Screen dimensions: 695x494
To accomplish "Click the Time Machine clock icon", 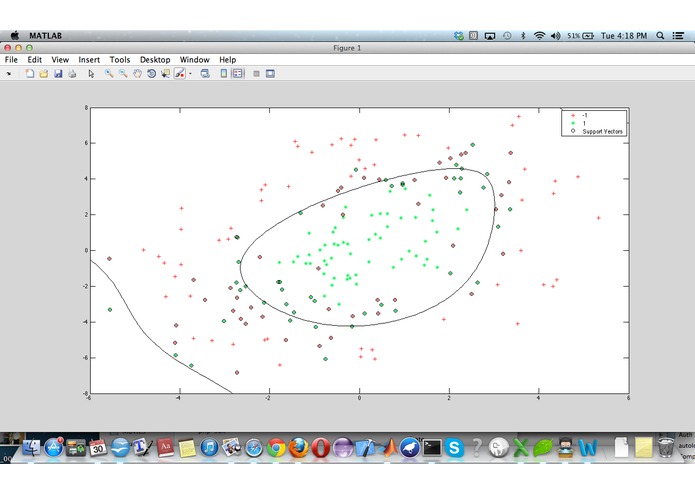I will click(x=507, y=36).
